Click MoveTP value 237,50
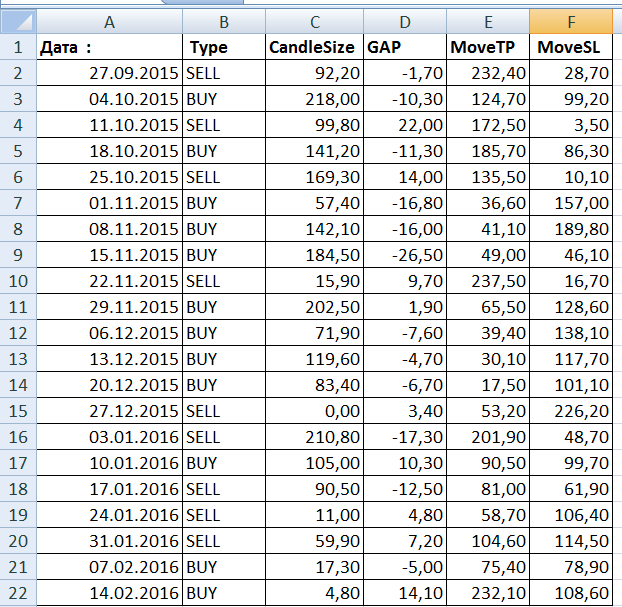The width and height of the screenshot is (622, 607). coord(488,281)
